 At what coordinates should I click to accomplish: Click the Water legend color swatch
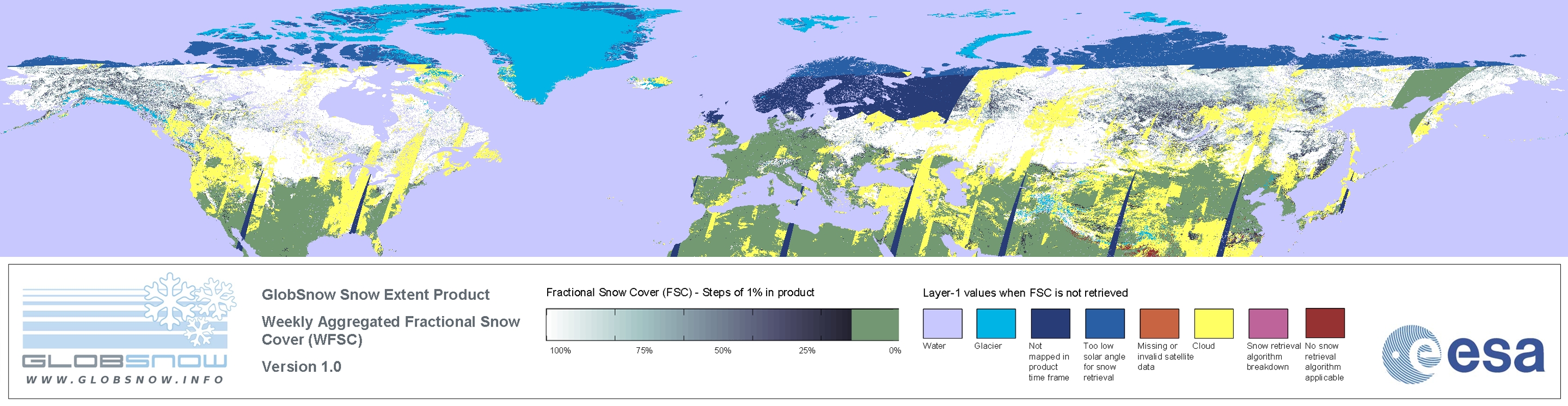[942, 323]
